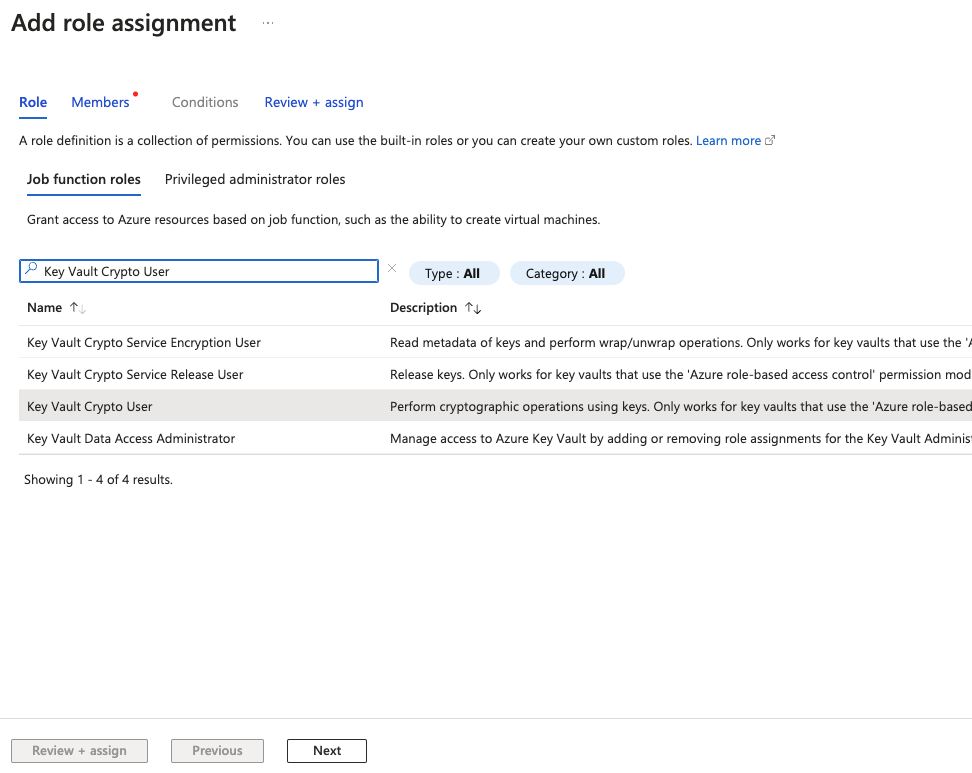972x773 pixels.
Task: Click the bottom Review + assign button
Action: coord(79,751)
